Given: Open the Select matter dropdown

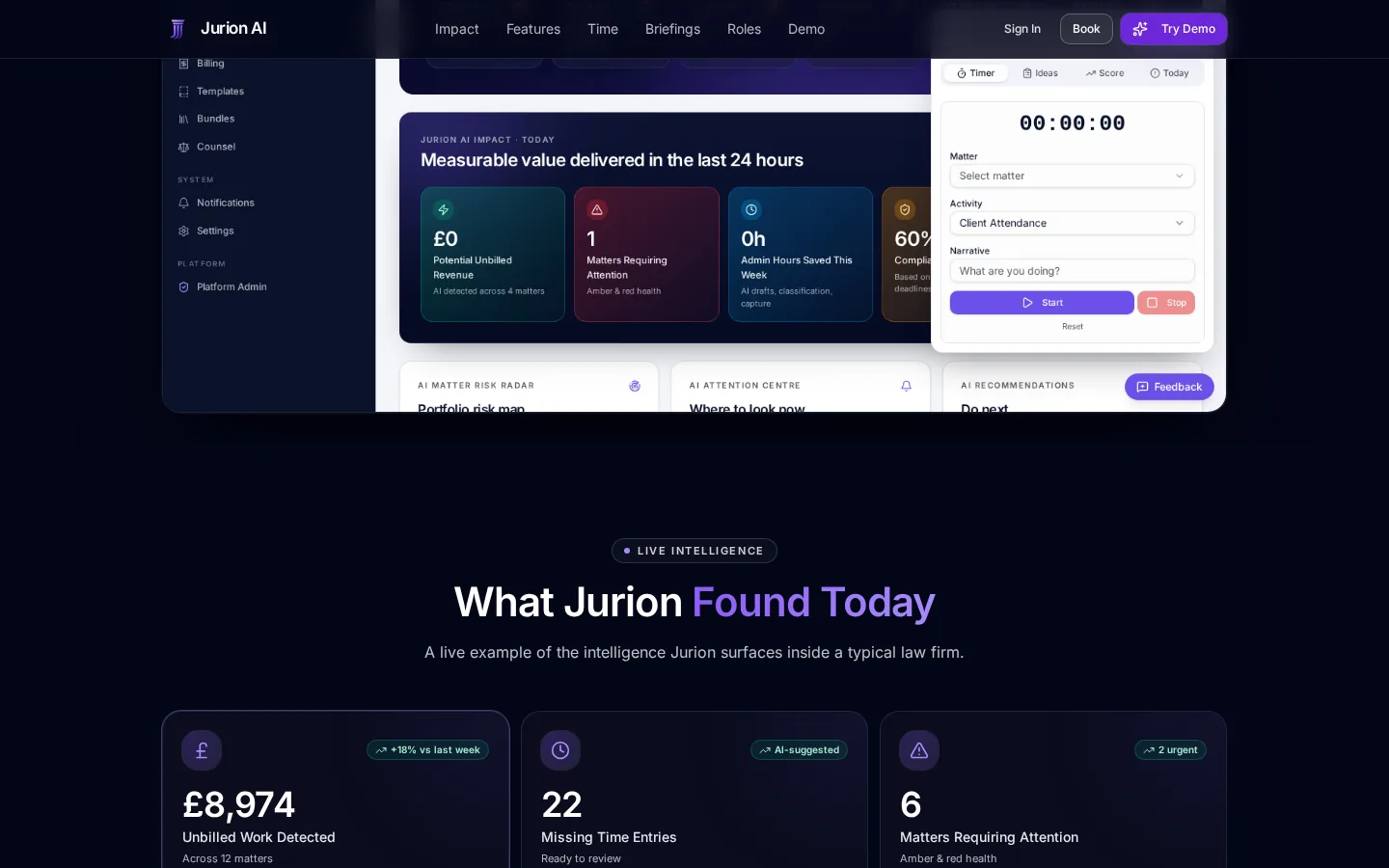Looking at the screenshot, I should pos(1072,176).
